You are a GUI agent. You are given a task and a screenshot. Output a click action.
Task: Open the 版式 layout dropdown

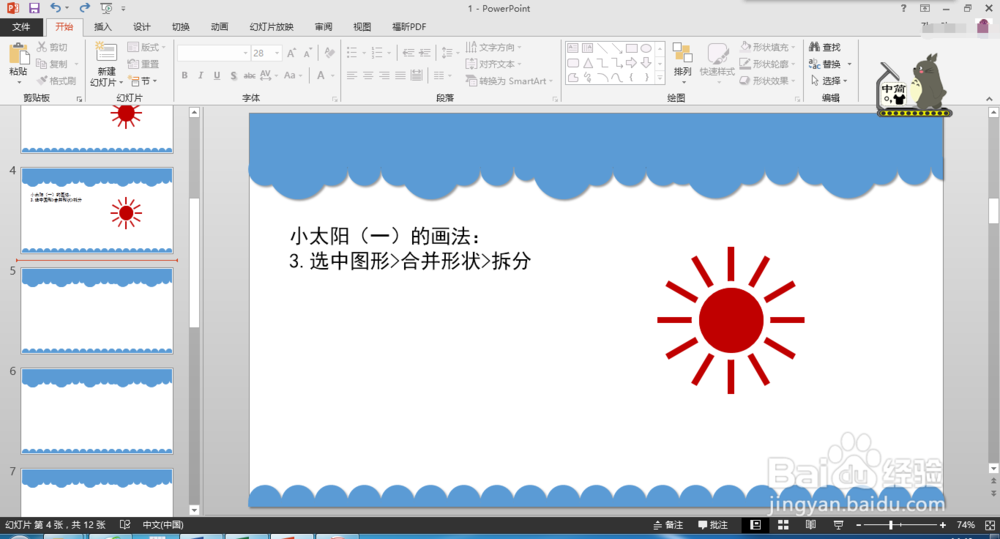[x=147, y=47]
